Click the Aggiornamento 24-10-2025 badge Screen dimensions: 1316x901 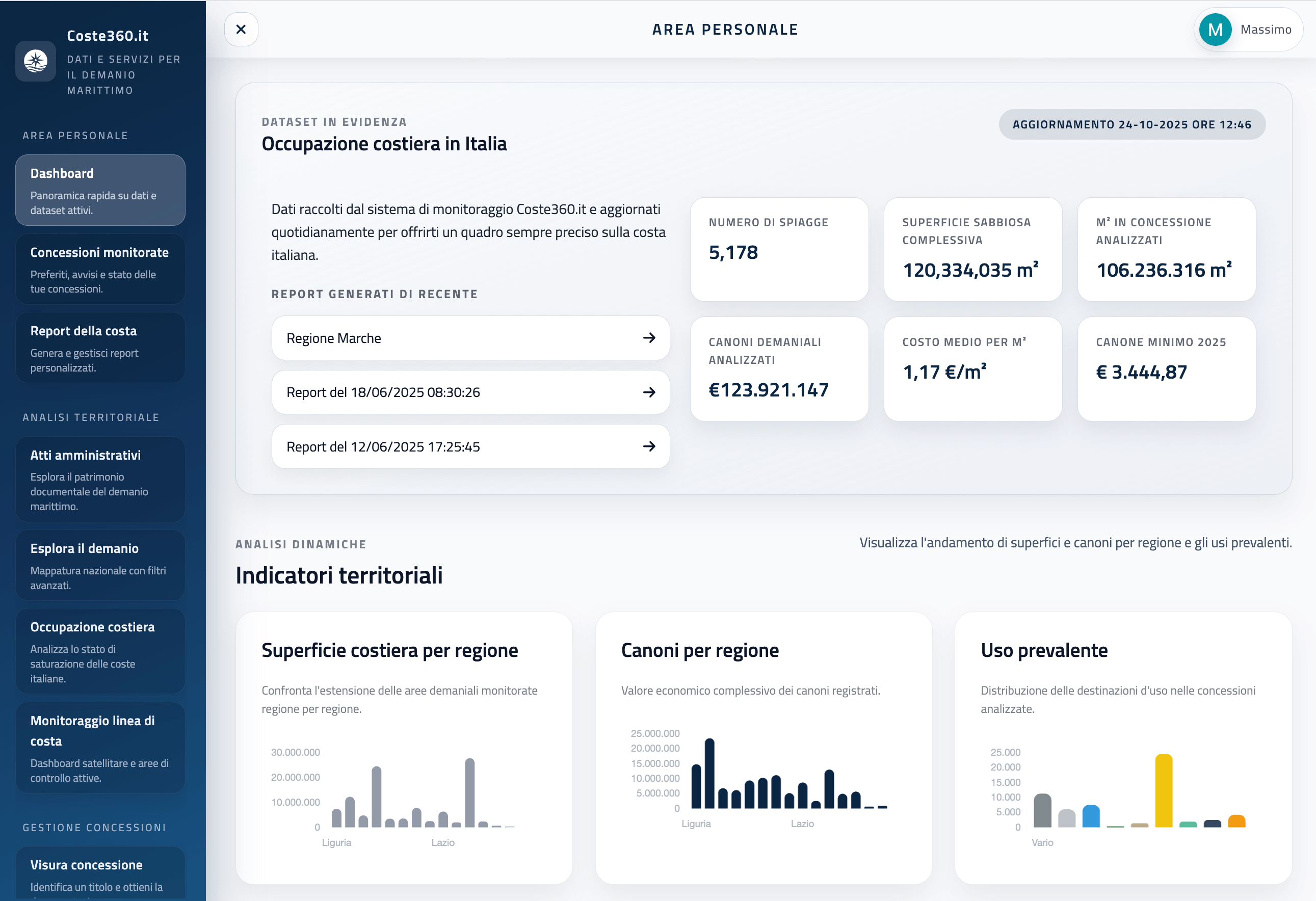pyautogui.click(x=1131, y=124)
